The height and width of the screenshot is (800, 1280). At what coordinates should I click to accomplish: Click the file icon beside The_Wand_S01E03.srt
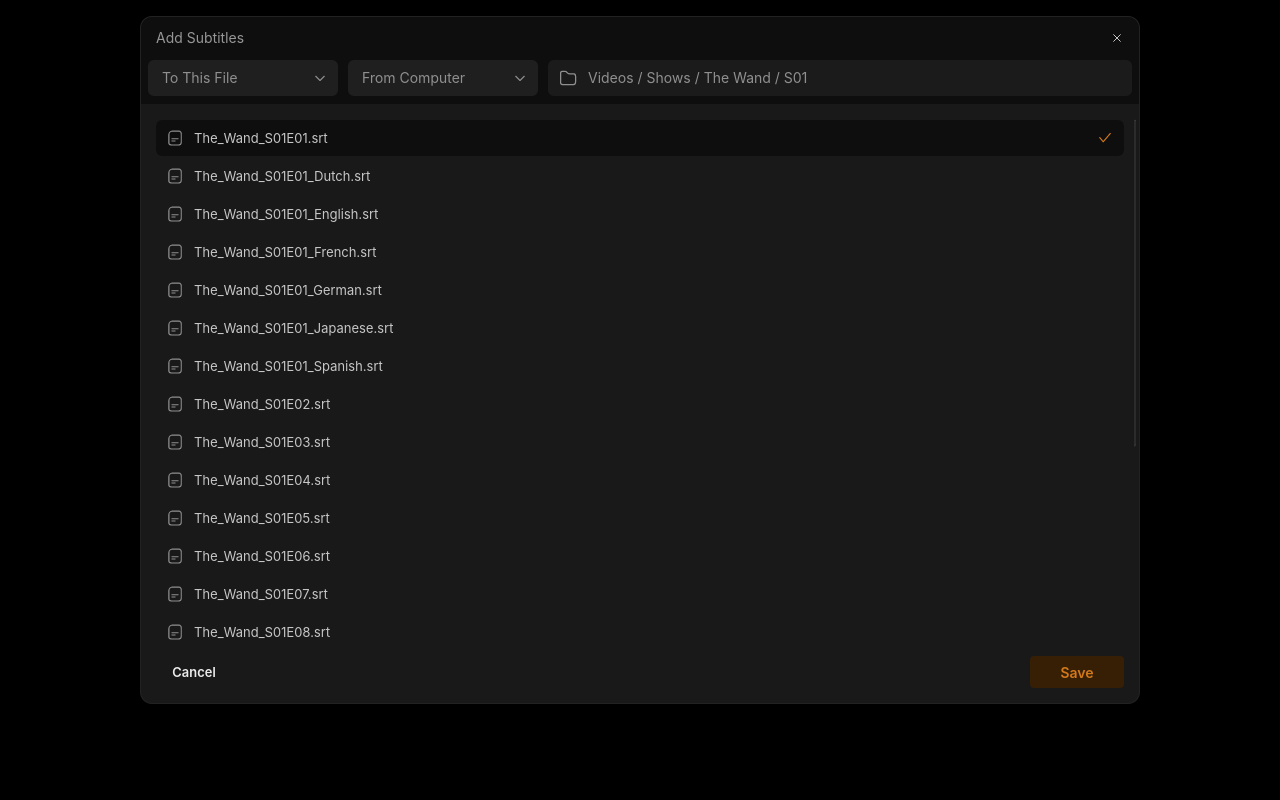click(x=175, y=442)
